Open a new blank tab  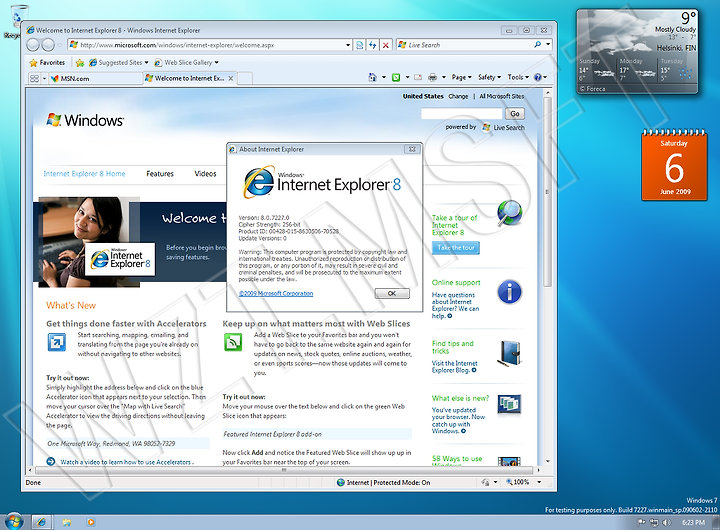coord(245,79)
